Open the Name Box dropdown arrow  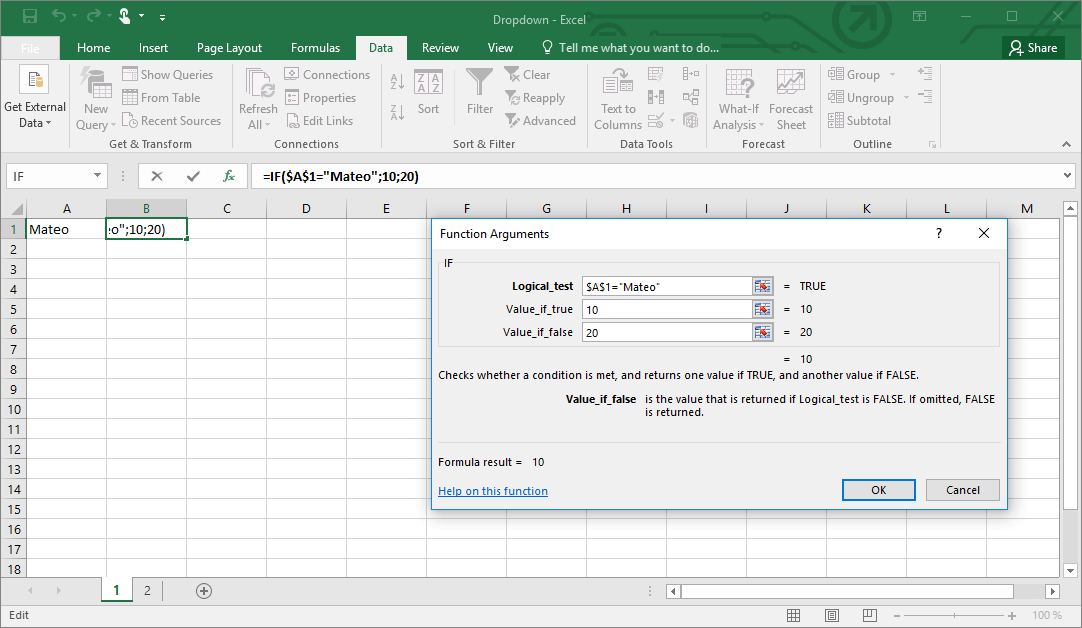tap(97, 176)
